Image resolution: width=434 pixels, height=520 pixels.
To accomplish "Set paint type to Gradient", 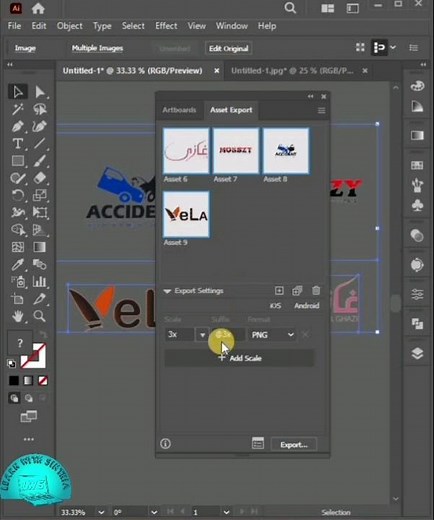I will 28,381.
